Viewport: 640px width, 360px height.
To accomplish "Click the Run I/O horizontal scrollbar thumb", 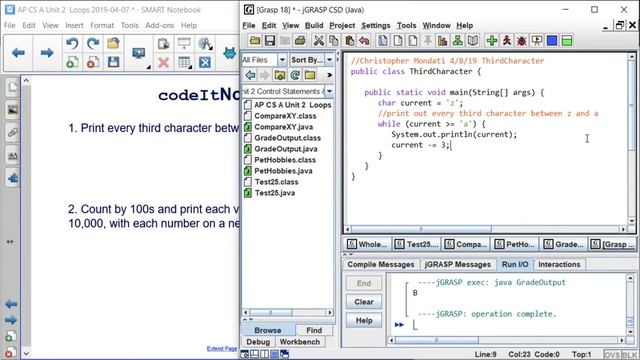I will coord(436,340).
